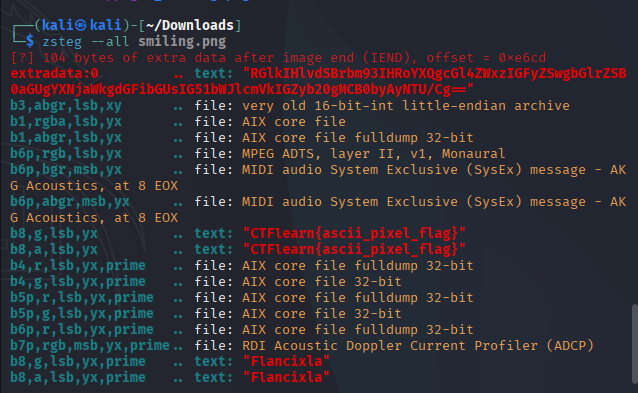Click the zsteg command word
This screenshot has height=393, width=638.
point(62,42)
